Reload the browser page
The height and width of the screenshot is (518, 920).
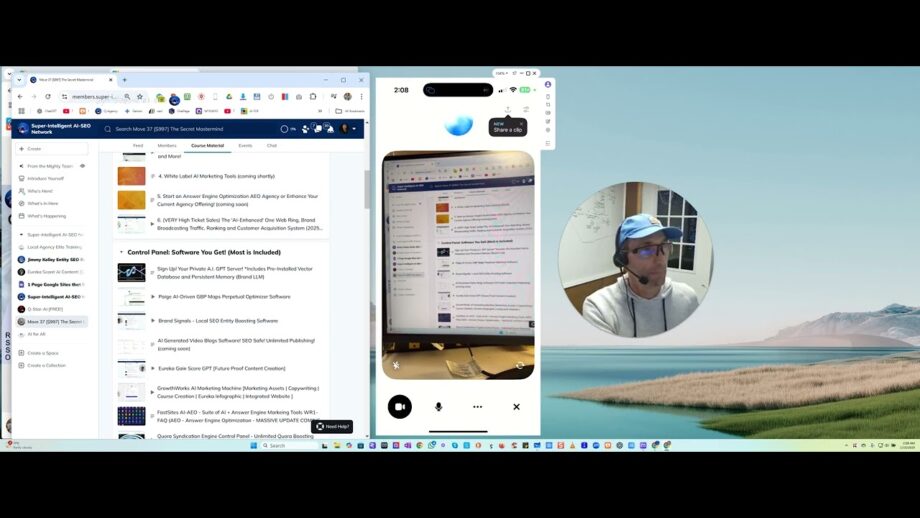pos(48,96)
